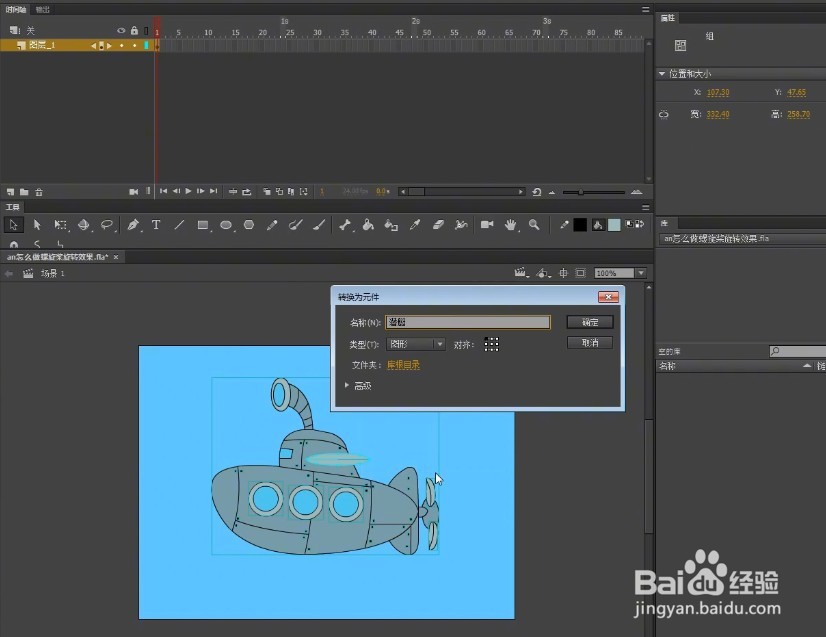
Task: Click the new layer icon in timeline
Action: [11, 192]
